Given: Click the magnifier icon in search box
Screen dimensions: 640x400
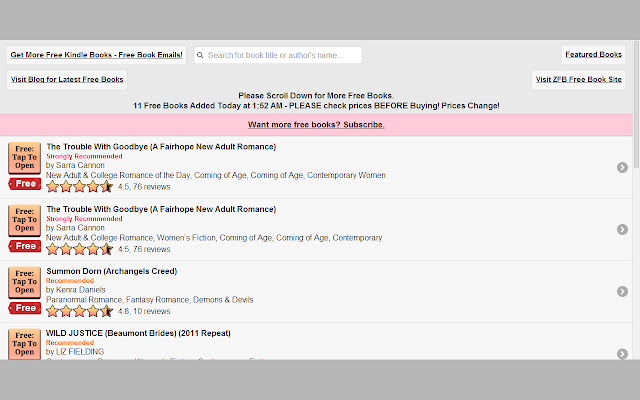Looking at the screenshot, I should click(201, 55).
